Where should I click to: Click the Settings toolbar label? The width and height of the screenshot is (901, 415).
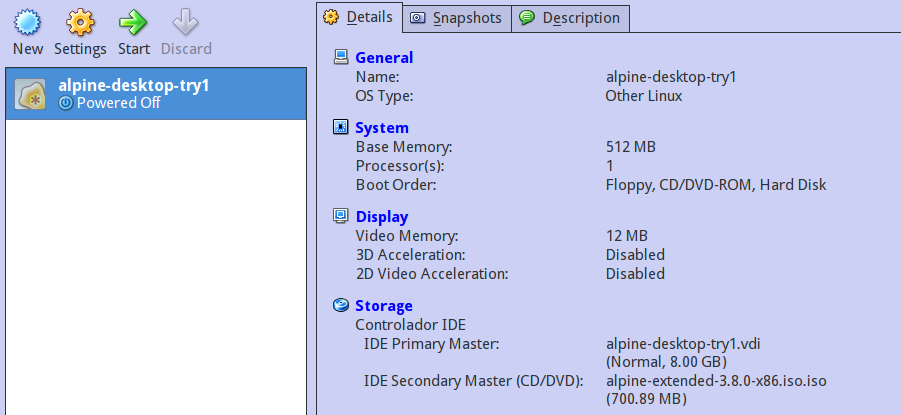[x=80, y=49]
